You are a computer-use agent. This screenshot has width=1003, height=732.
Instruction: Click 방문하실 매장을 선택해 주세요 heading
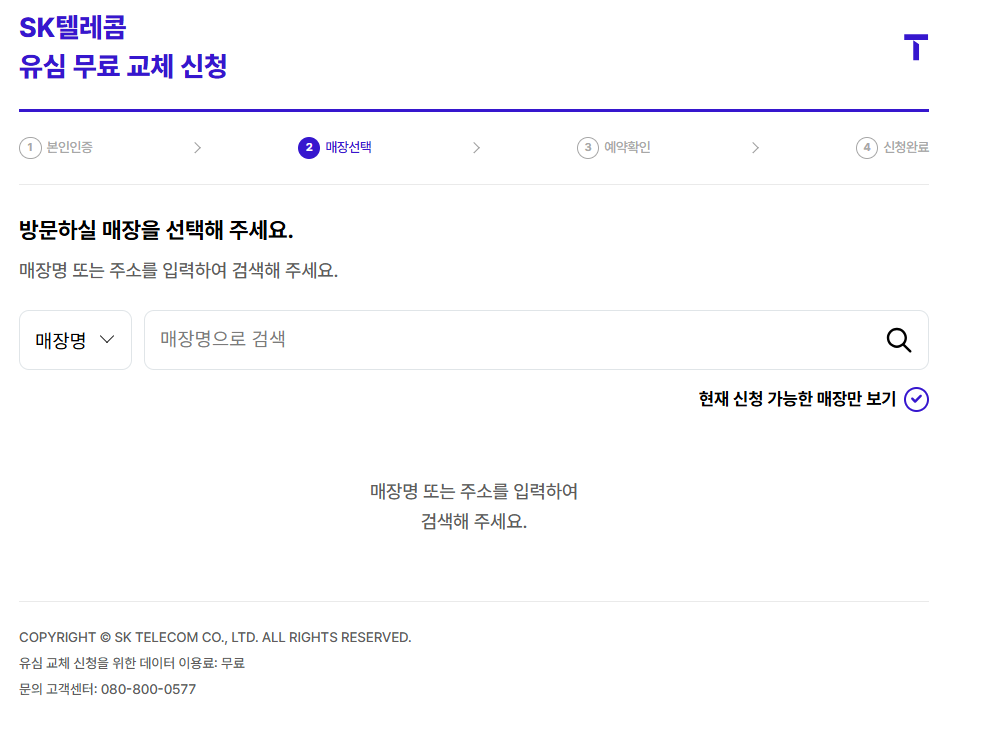tap(156, 230)
